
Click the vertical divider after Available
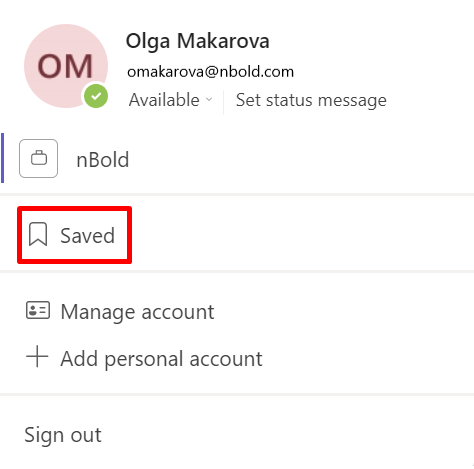pyautogui.click(x=223, y=102)
